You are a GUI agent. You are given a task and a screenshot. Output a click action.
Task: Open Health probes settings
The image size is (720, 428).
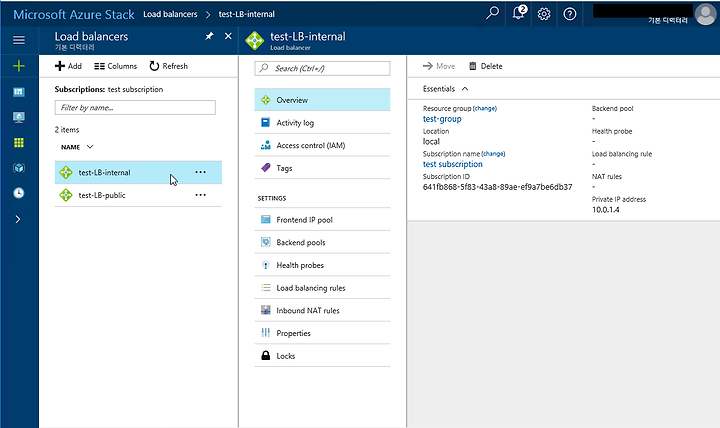tap(322, 265)
